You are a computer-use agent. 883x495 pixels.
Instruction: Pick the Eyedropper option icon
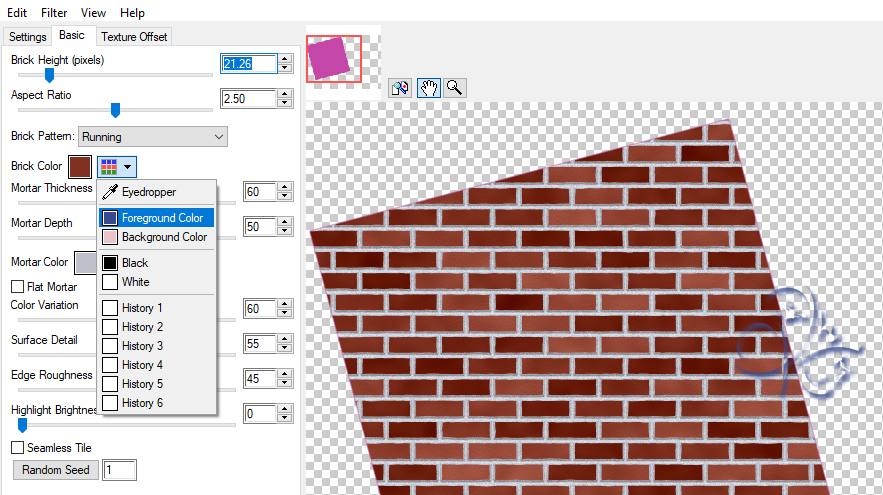[110, 192]
